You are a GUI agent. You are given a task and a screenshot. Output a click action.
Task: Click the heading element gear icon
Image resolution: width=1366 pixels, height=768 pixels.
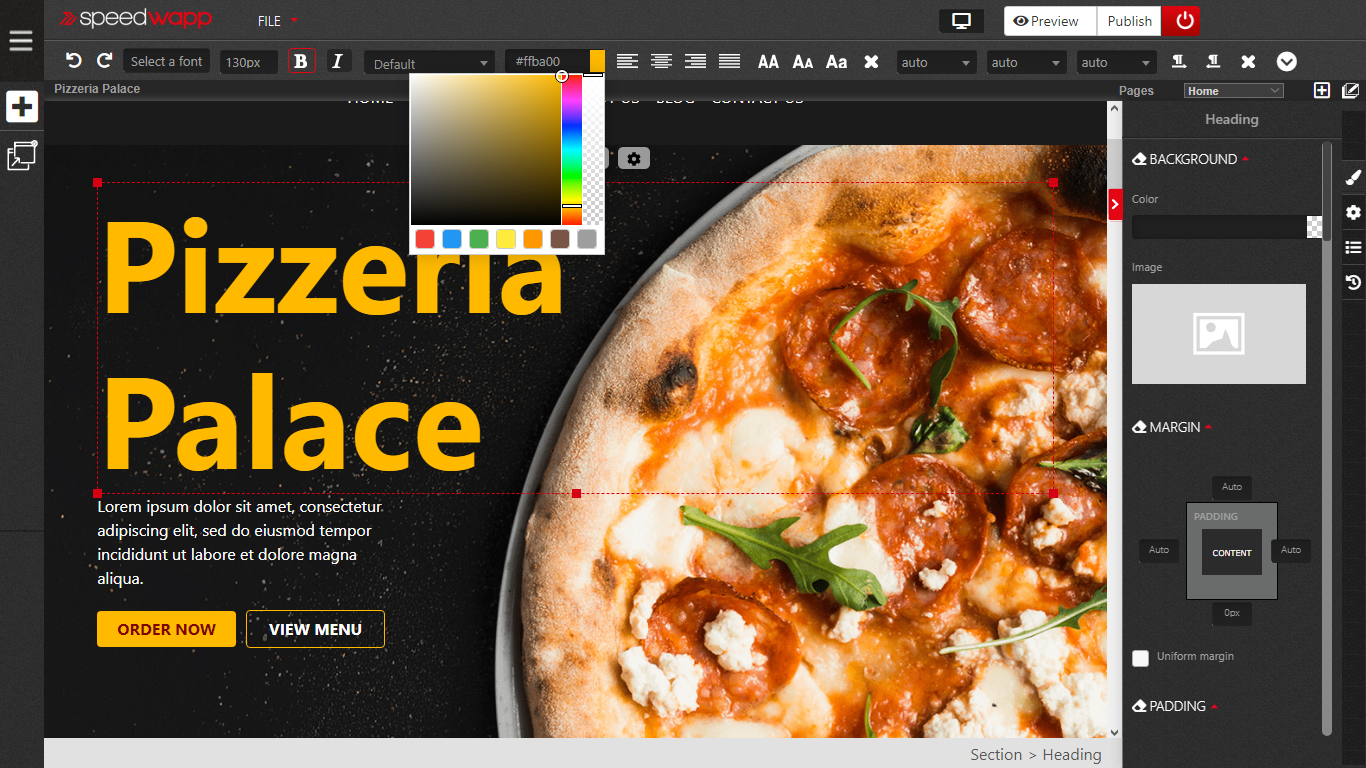pos(634,158)
